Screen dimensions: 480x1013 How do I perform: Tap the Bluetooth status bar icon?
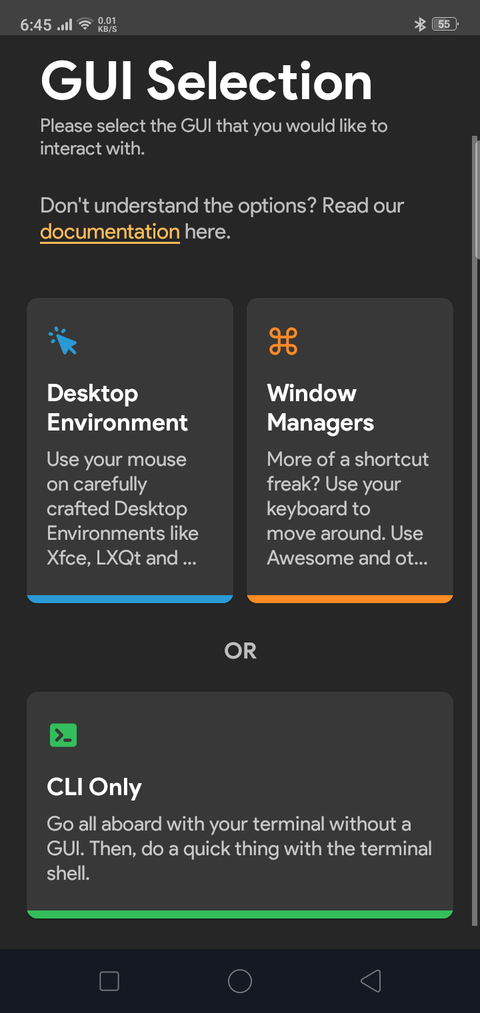[420, 25]
